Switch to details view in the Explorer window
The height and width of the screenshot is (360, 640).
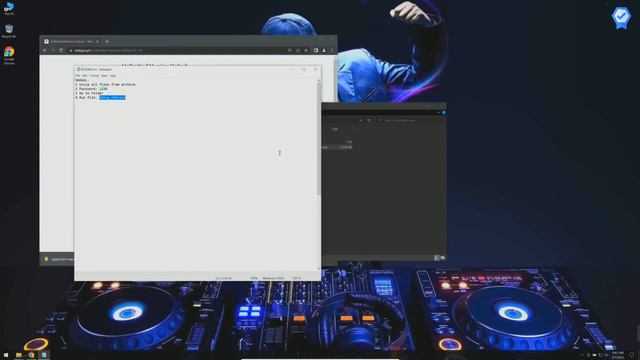[437, 258]
